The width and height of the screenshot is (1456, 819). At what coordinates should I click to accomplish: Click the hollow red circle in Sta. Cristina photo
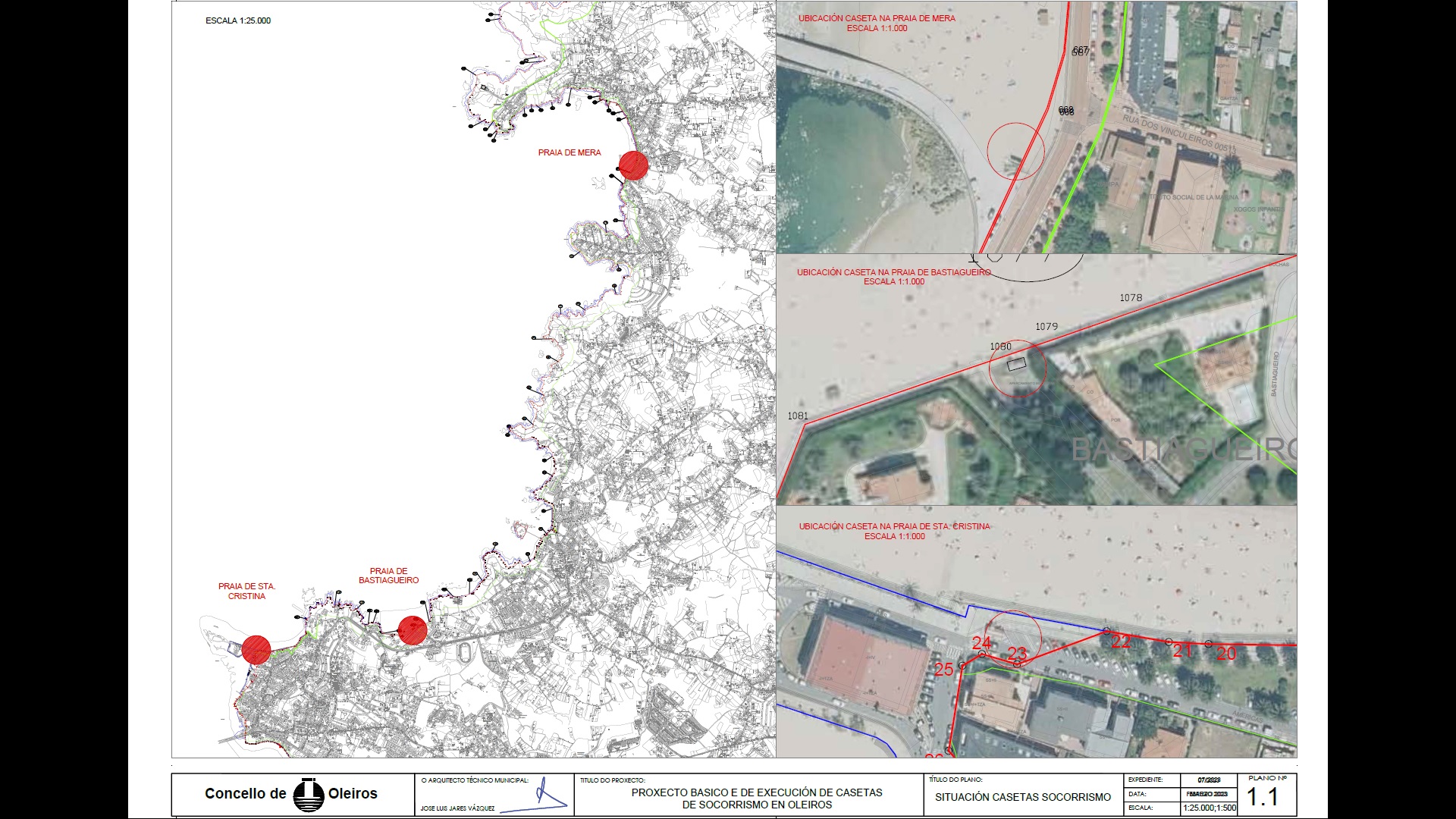click(1012, 639)
